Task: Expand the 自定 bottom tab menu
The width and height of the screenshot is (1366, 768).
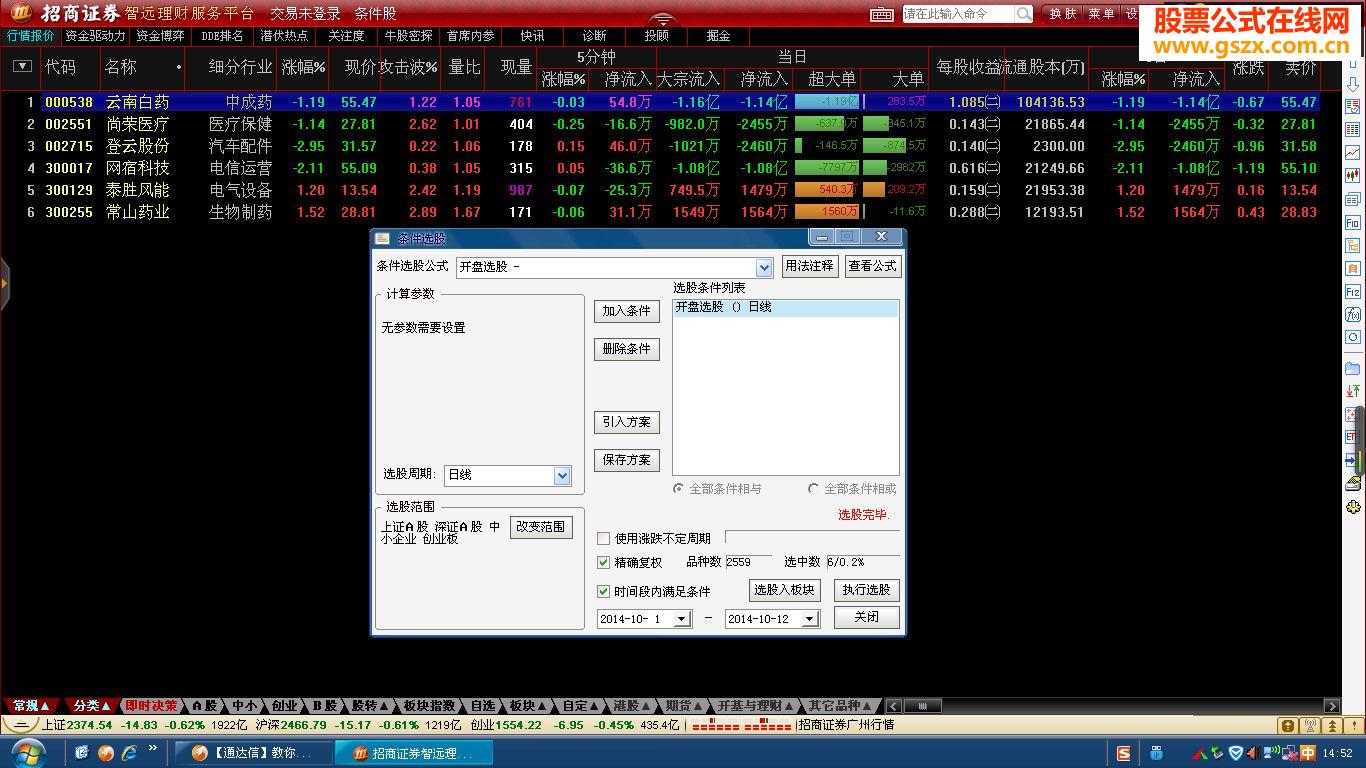Action: pyautogui.click(x=581, y=706)
